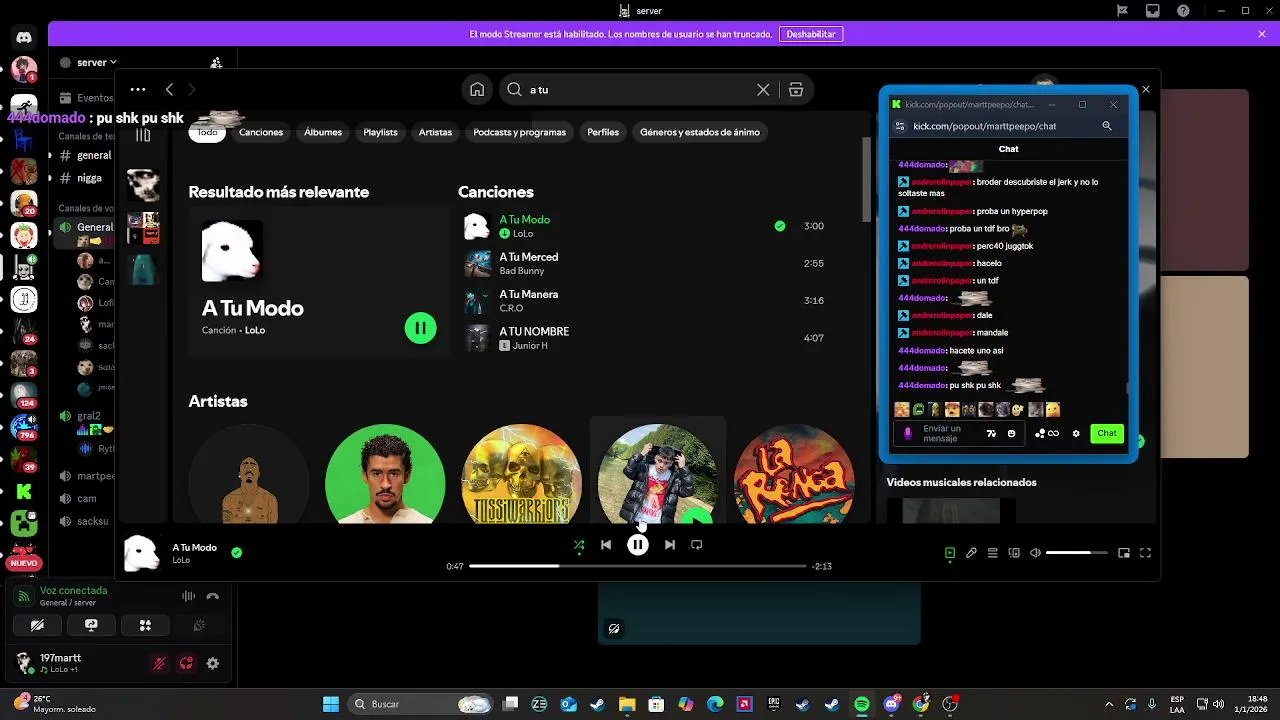Go to Spotify Home via house icon

point(477,89)
